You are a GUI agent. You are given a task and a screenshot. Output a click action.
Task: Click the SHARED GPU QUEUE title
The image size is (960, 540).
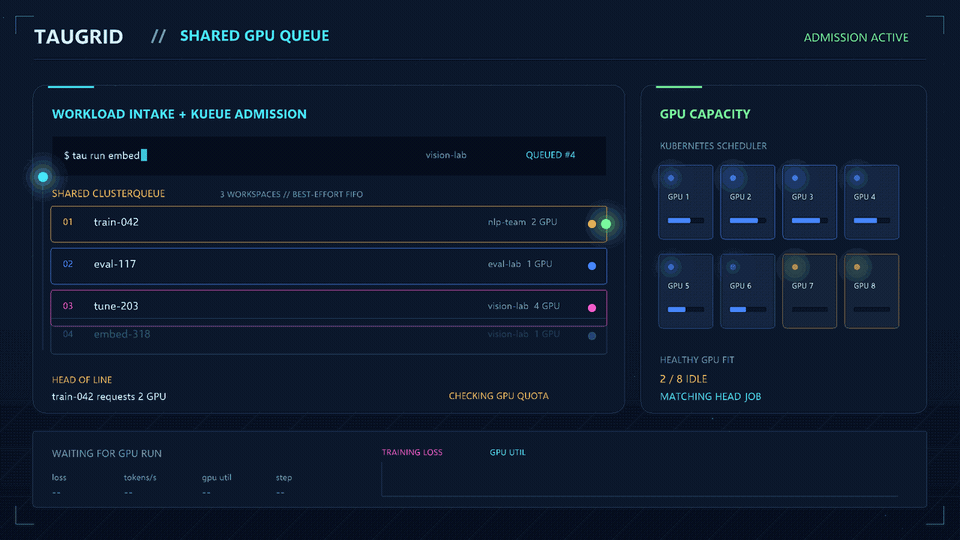(x=254, y=36)
